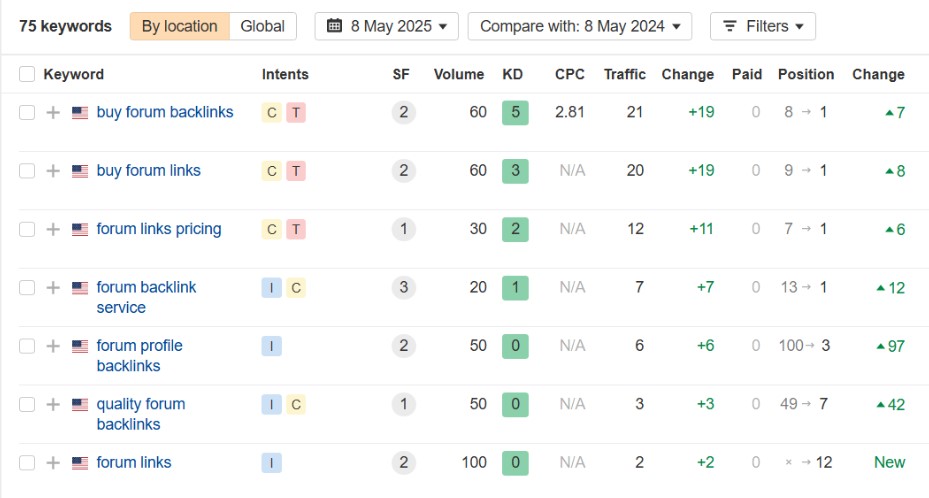The width and height of the screenshot is (929, 498).
Task: Click the I intent badge on forum profile backlinks
Action: 271,346
